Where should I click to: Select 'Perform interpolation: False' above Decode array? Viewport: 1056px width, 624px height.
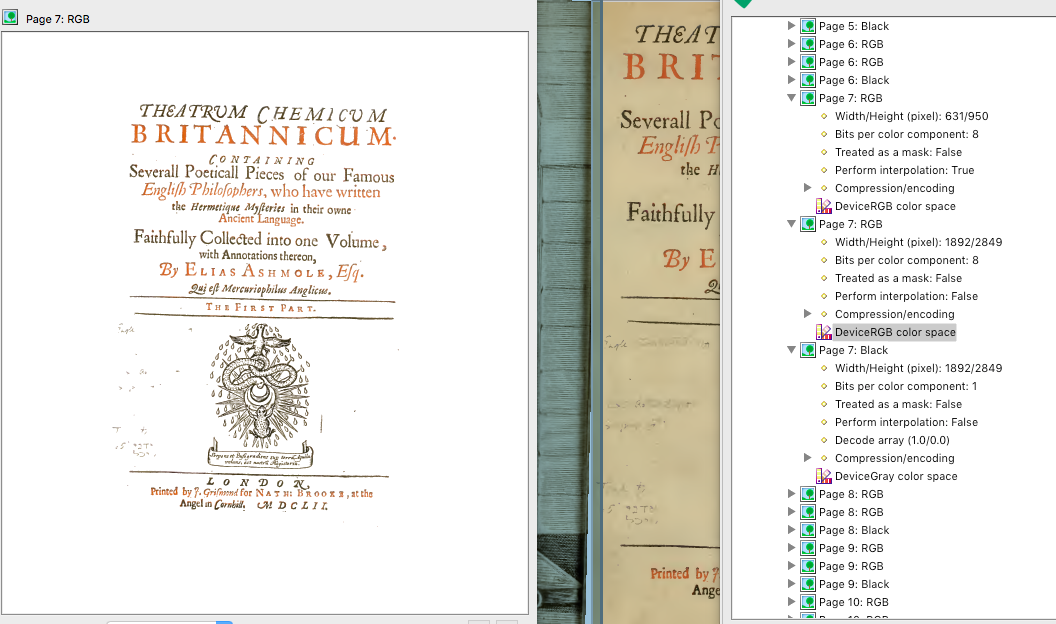(906, 422)
